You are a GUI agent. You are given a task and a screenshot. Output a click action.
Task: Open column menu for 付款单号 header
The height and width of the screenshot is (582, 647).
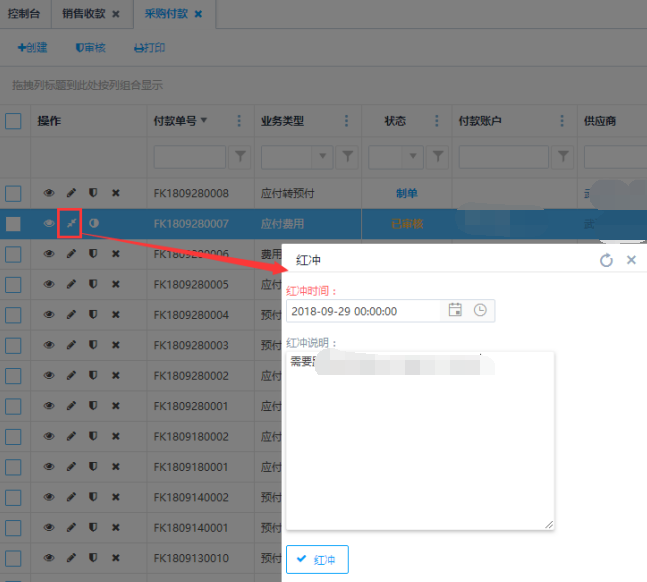(239, 121)
